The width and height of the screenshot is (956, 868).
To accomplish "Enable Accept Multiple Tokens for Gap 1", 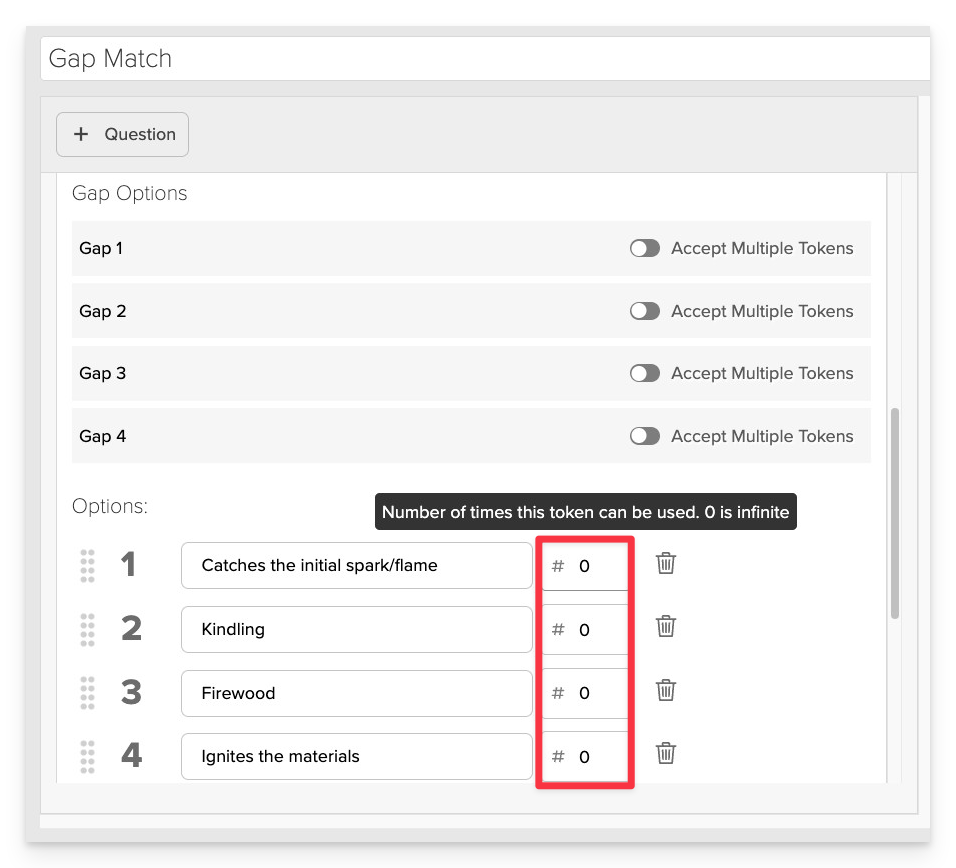I will point(644,248).
